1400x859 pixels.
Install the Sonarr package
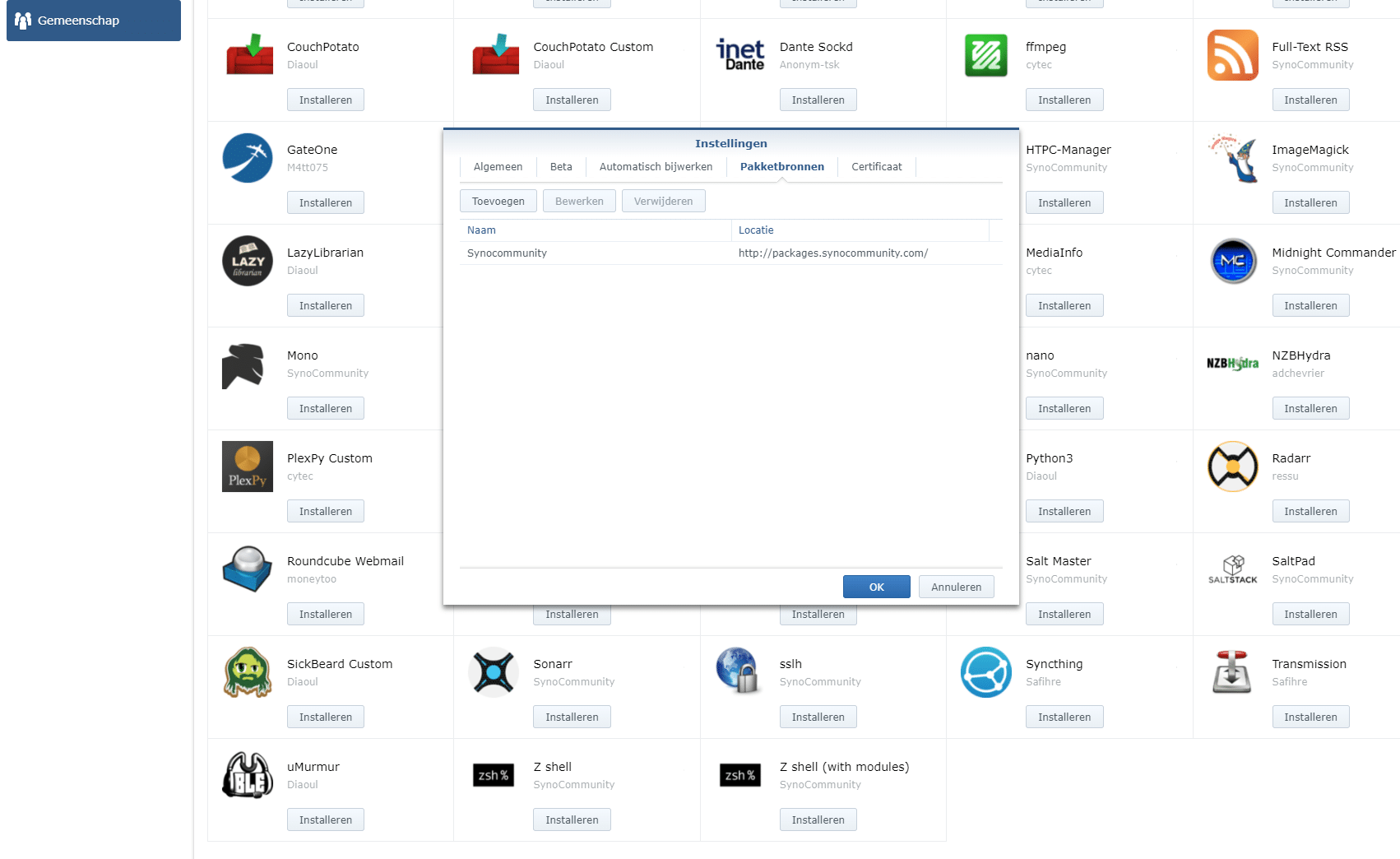point(572,717)
